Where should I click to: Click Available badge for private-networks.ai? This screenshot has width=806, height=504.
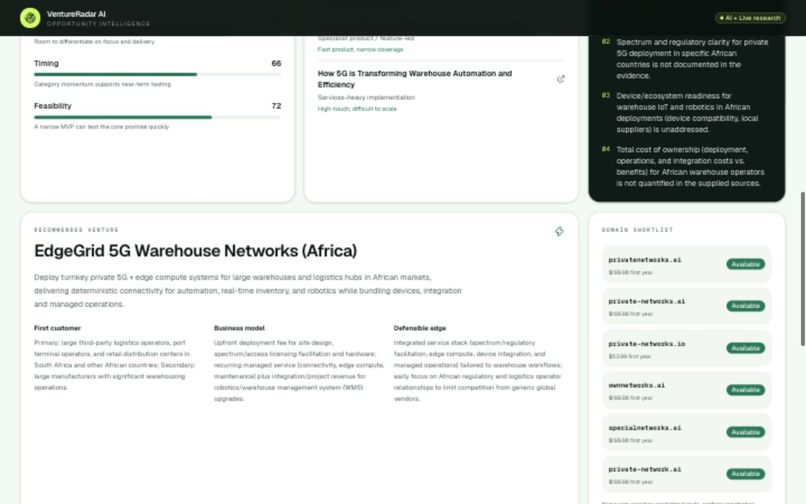pyautogui.click(x=745, y=306)
